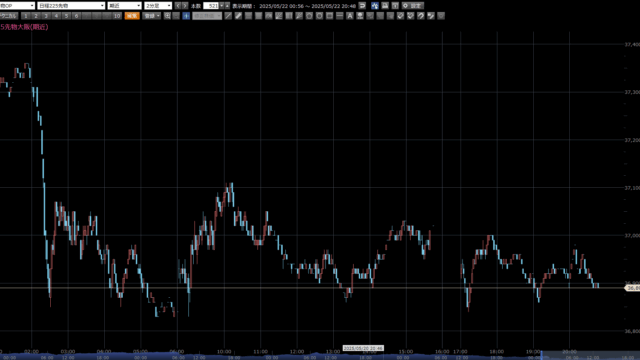Open the 登録 dropdown

click(x=152, y=16)
